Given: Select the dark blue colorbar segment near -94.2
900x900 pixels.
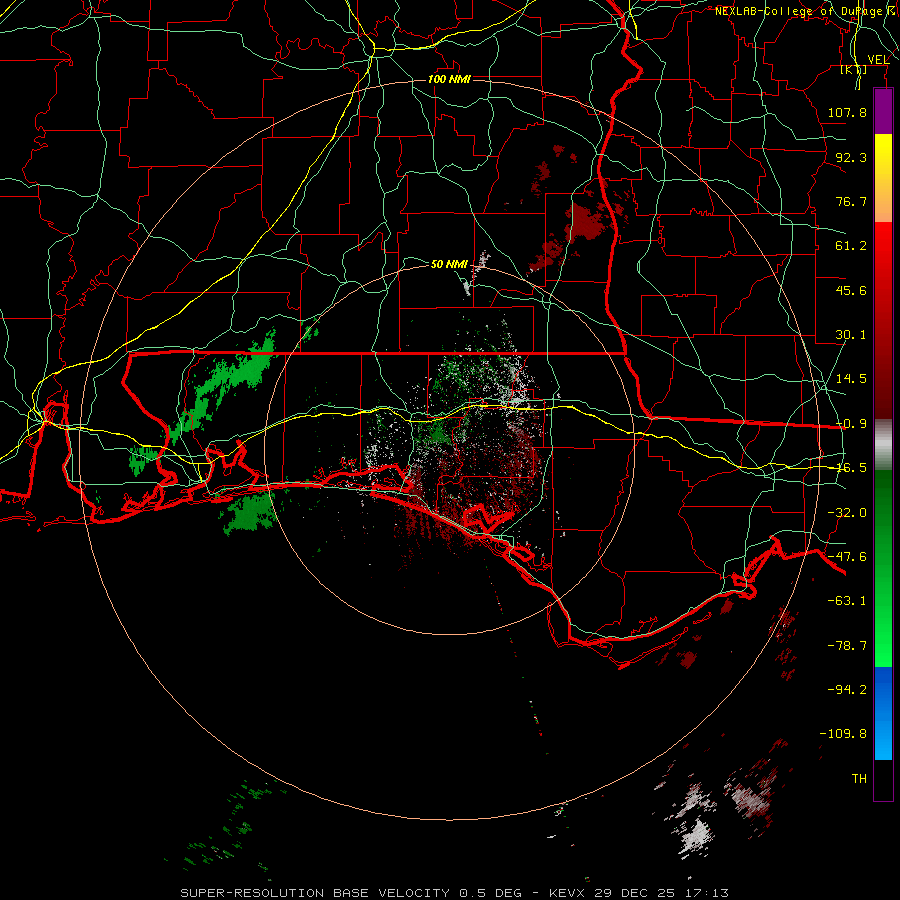Looking at the screenshot, I should point(883,689).
